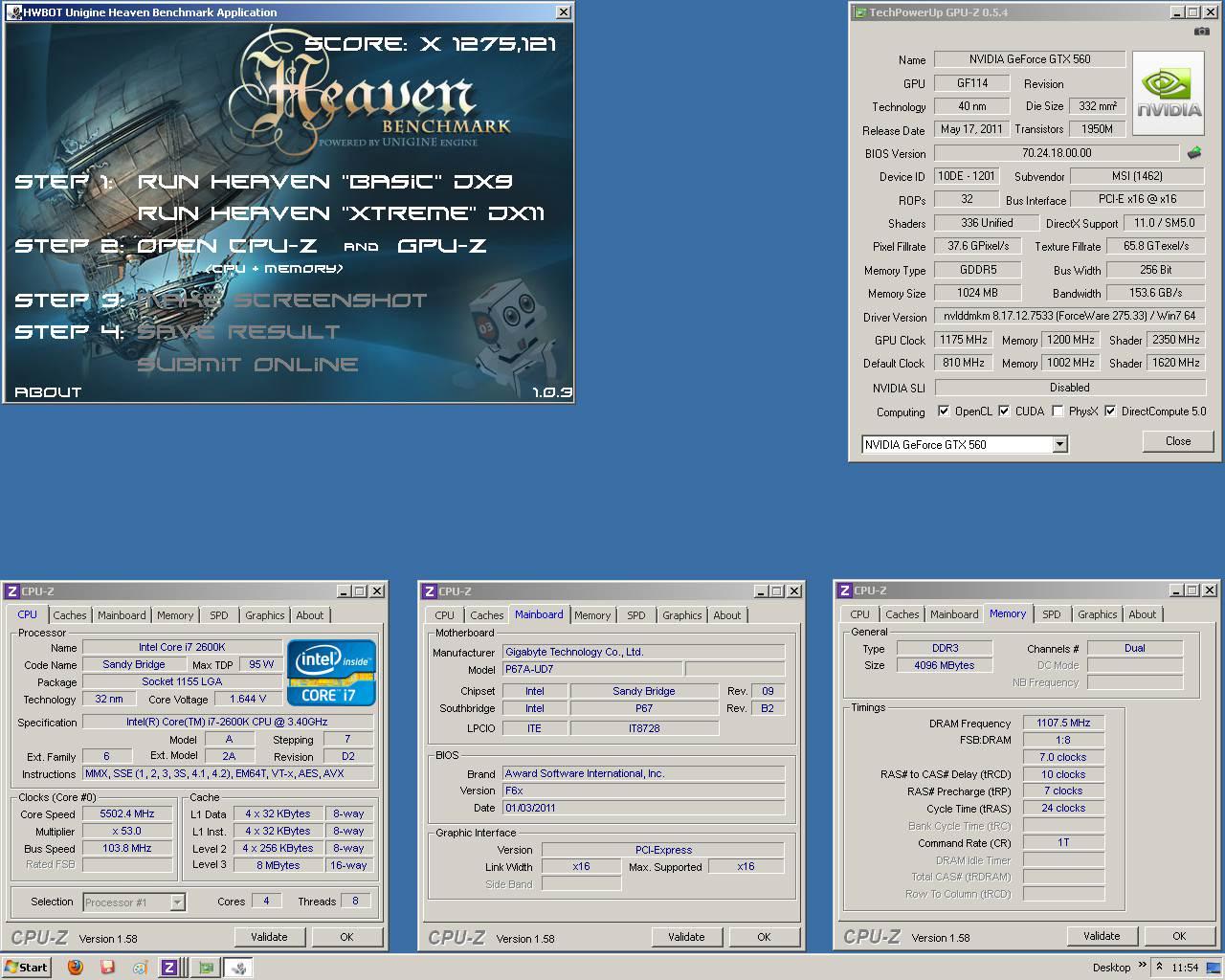Viewport: 1225px width, 980px height.
Task: Click the Core Voltage value 1.644 V
Action: [249, 699]
